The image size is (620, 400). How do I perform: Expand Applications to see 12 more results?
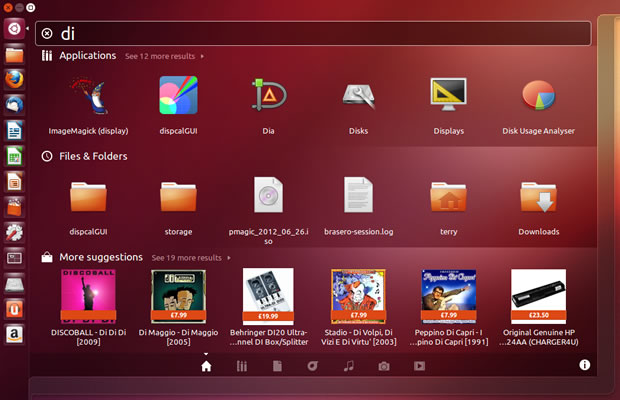(x=164, y=57)
